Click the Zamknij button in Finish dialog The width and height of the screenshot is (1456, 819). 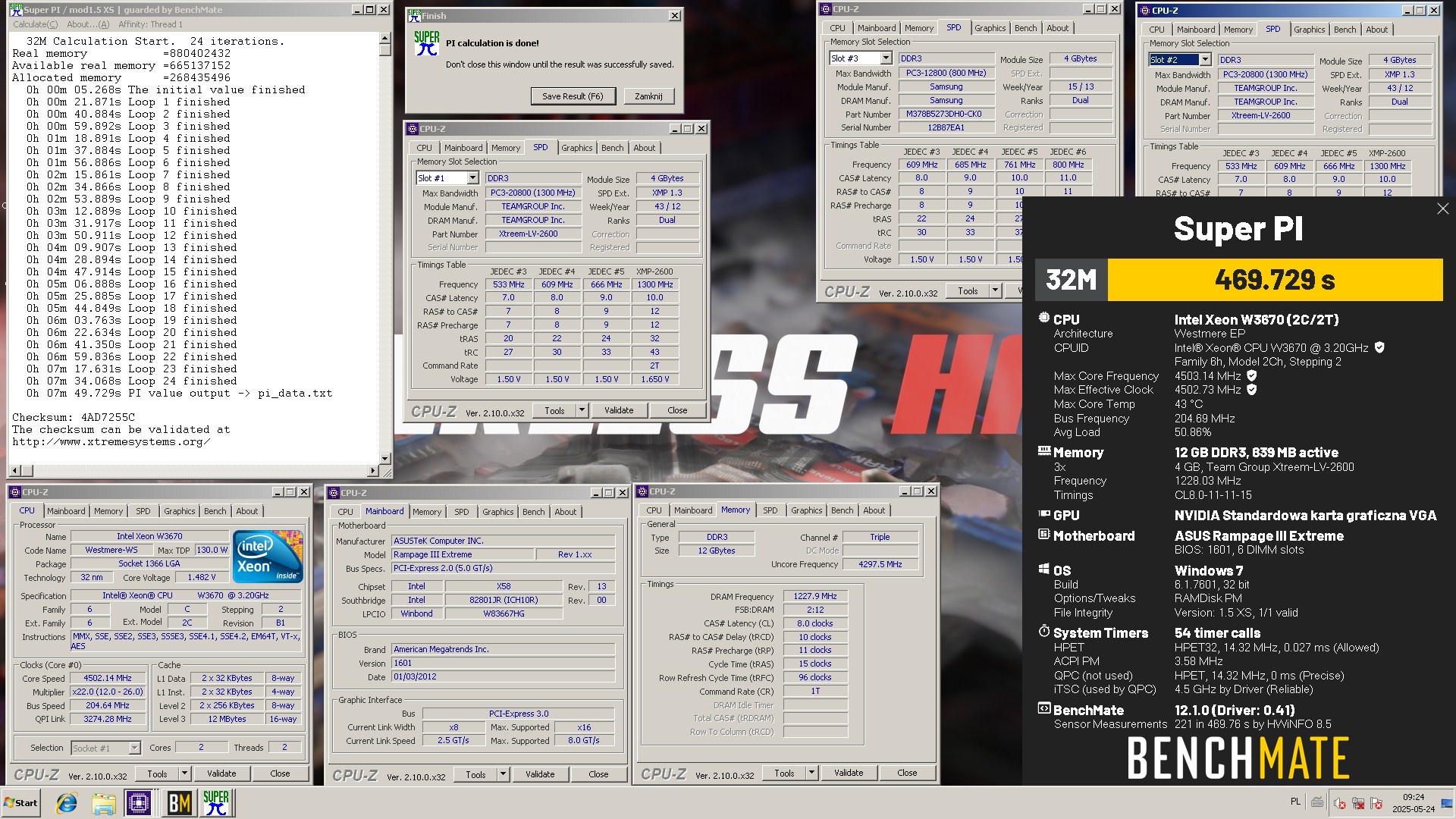648,96
